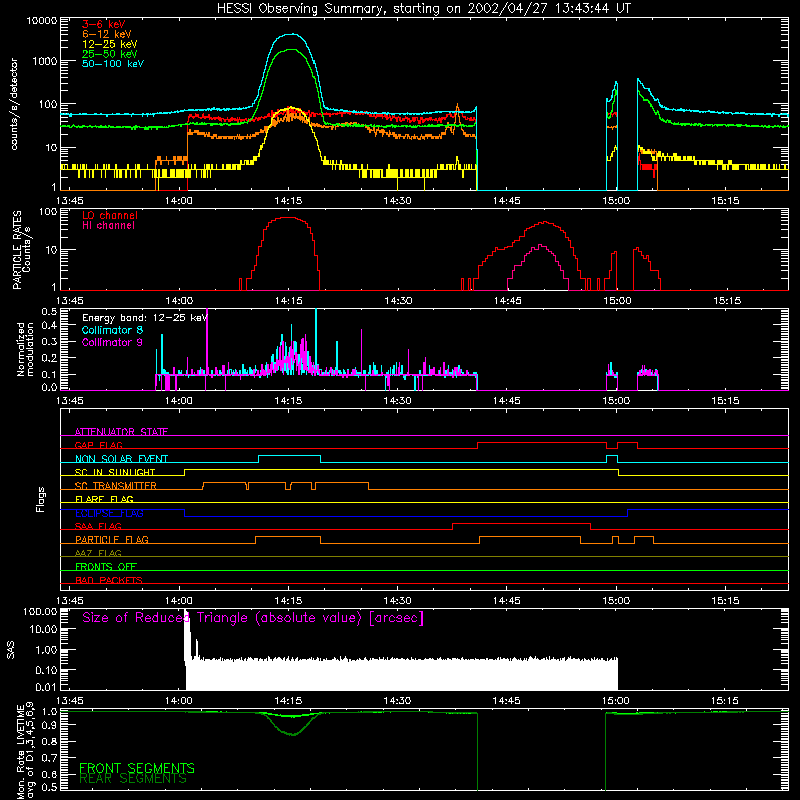Select the '25-50 keV' legend label

coord(110,54)
